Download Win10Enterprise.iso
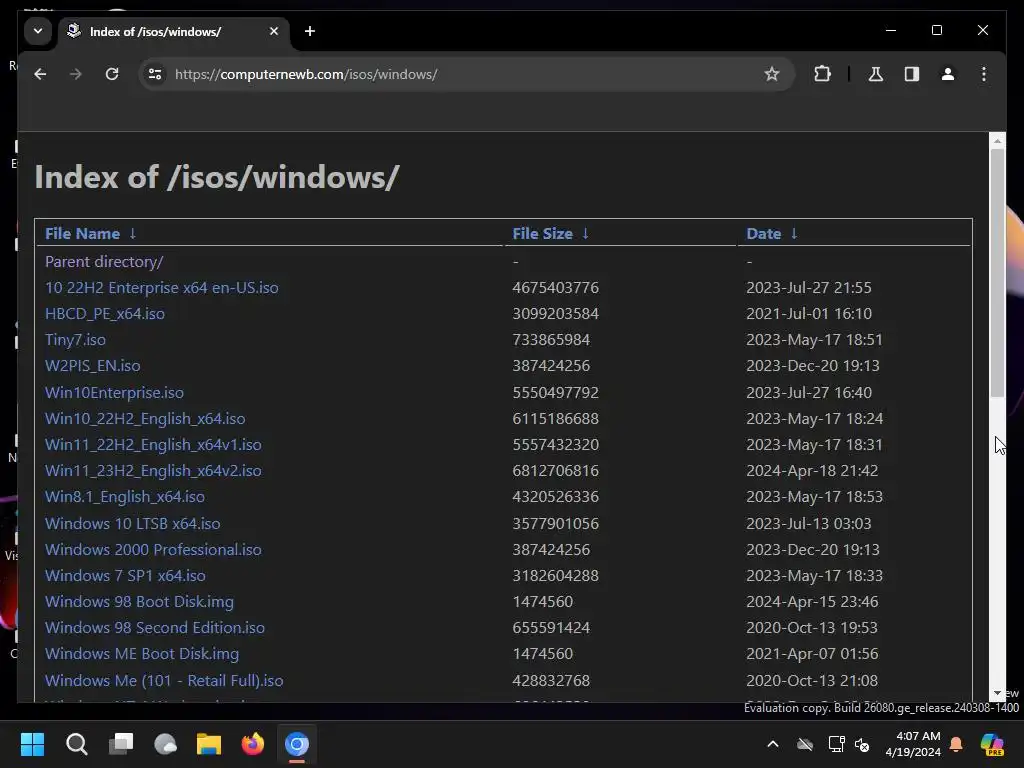Image resolution: width=1024 pixels, height=768 pixels. [114, 392]
